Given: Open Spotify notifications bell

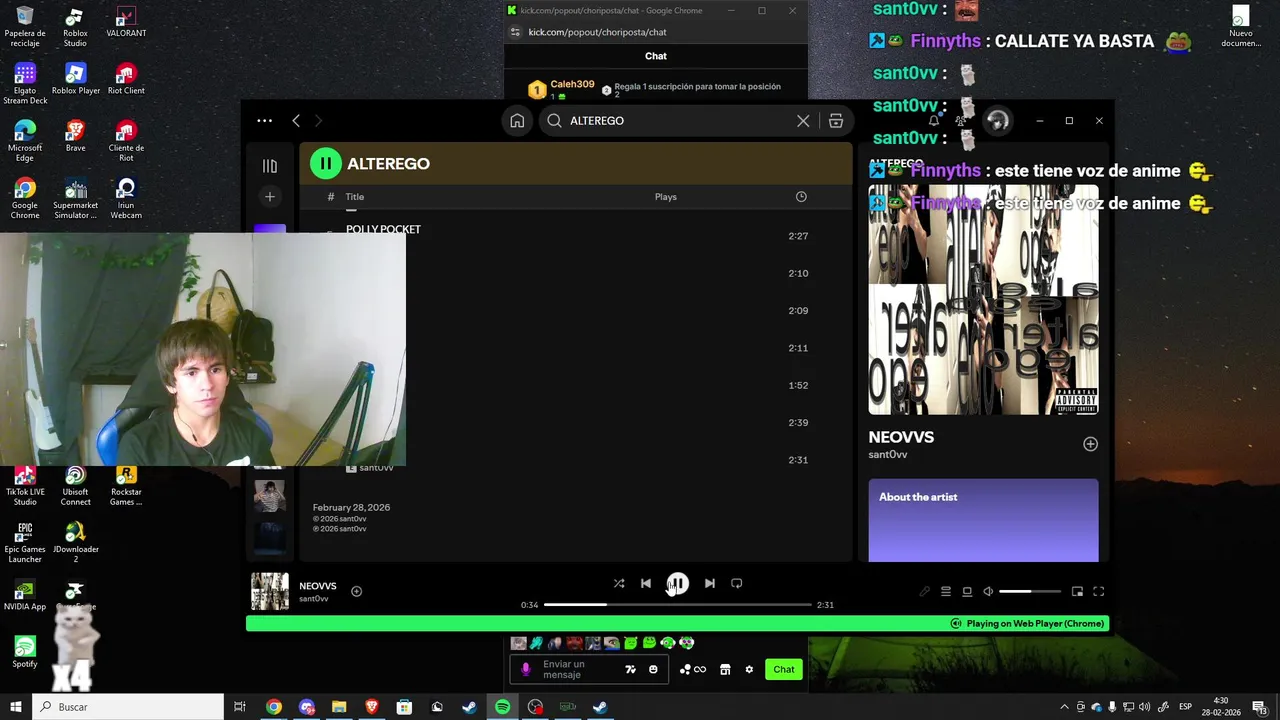Looking at the screenshot, I should coord(934,121).
